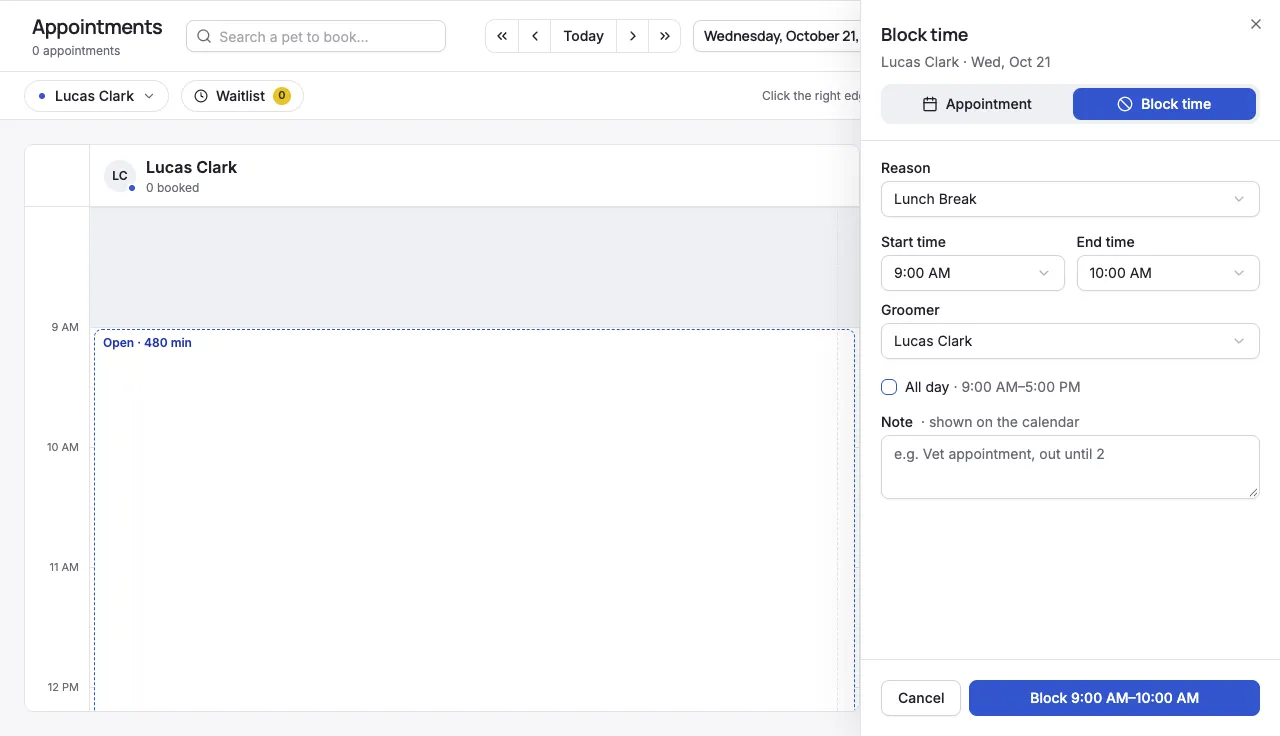This screenshot has height=736, width=1280.
Task: Jump forward with double-right chevron
Action: (x=665, y=36)
